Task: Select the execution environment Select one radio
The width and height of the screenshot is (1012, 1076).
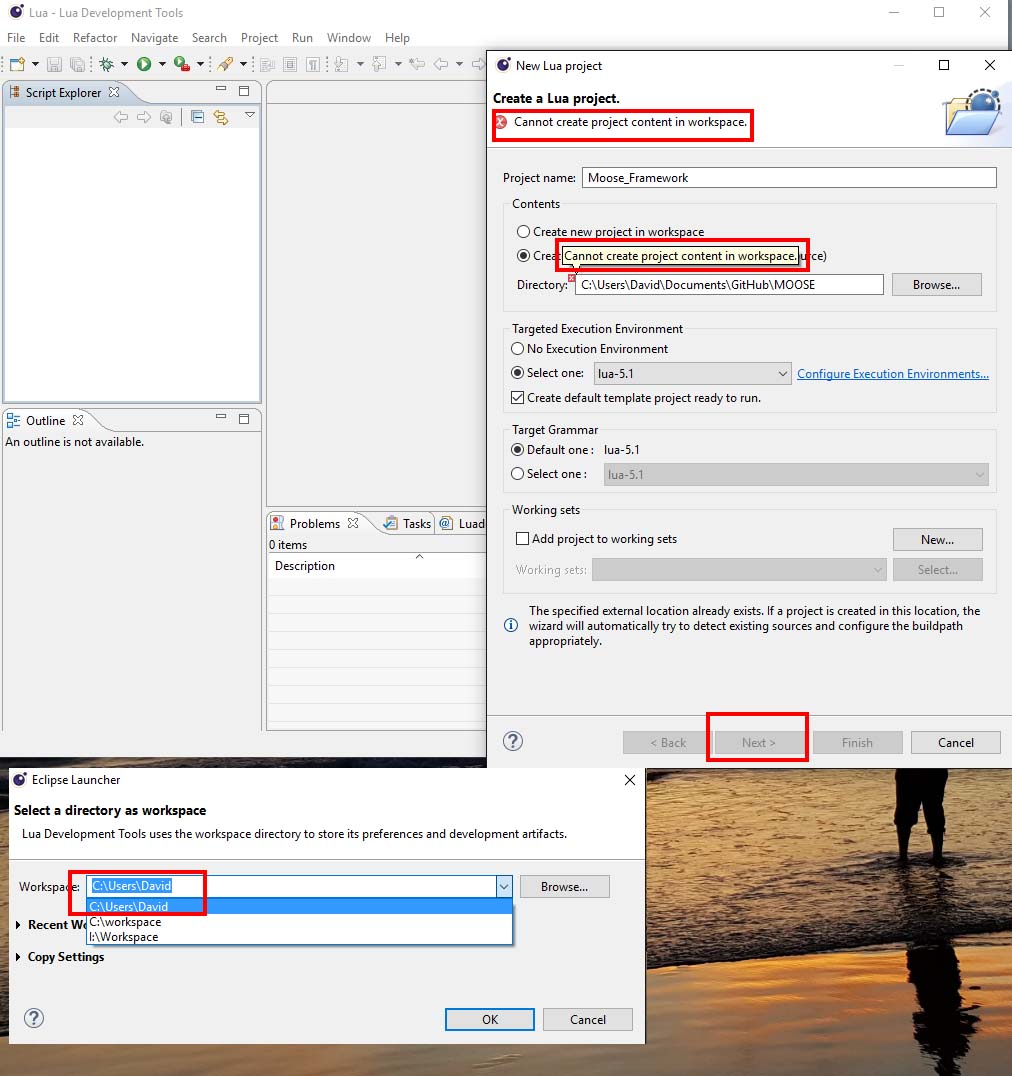Action: 517,373
